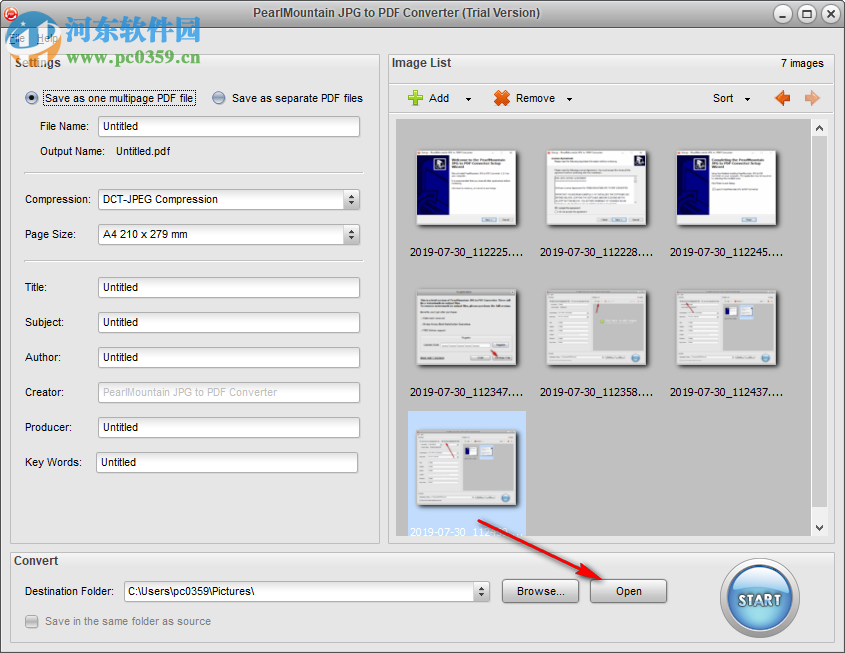Open the Remove button dropdown arrow
Screen dimensions: 845x653
point(568,98)
